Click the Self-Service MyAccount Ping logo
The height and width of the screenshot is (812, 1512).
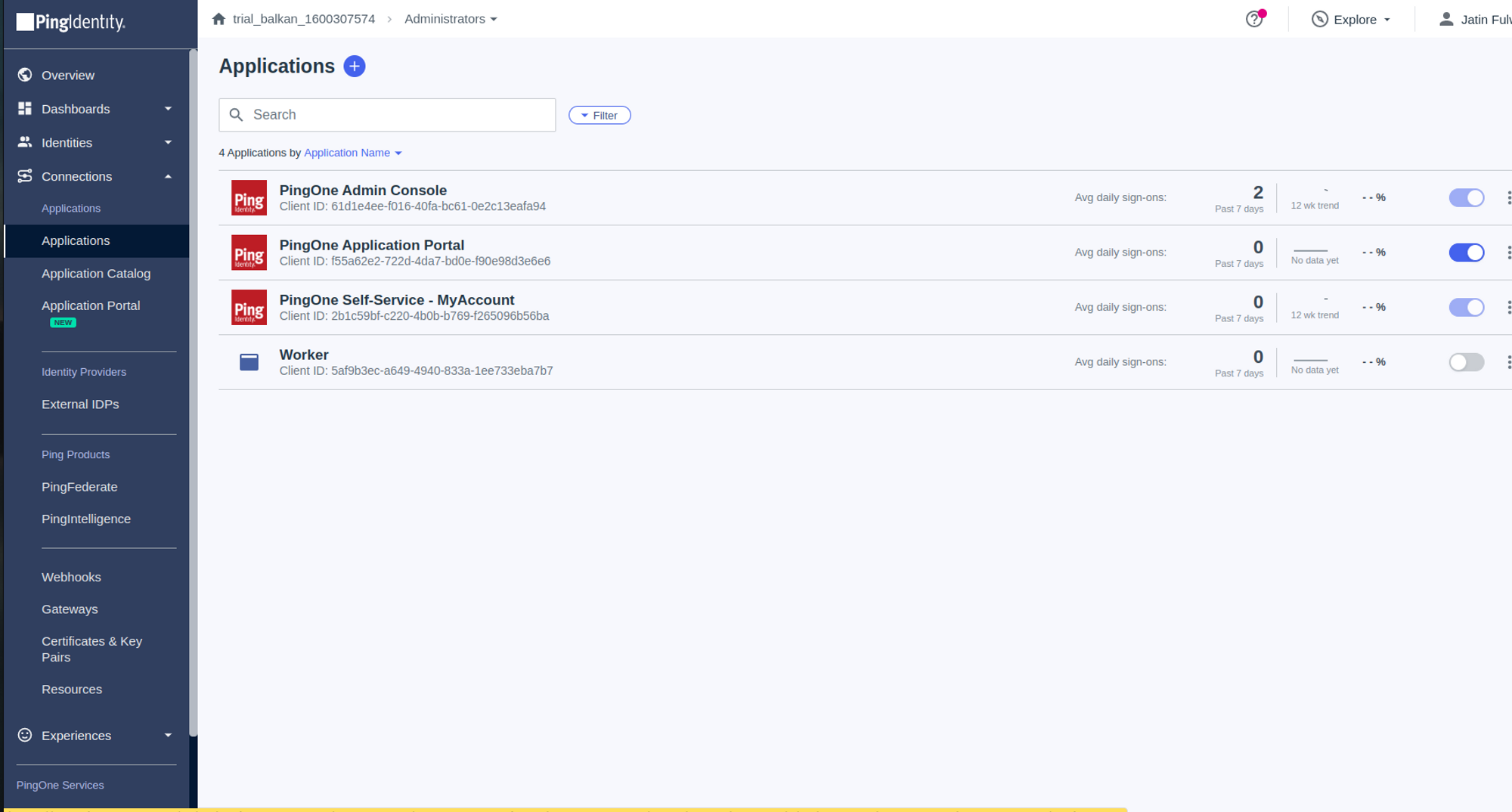(x=249, y=308)
